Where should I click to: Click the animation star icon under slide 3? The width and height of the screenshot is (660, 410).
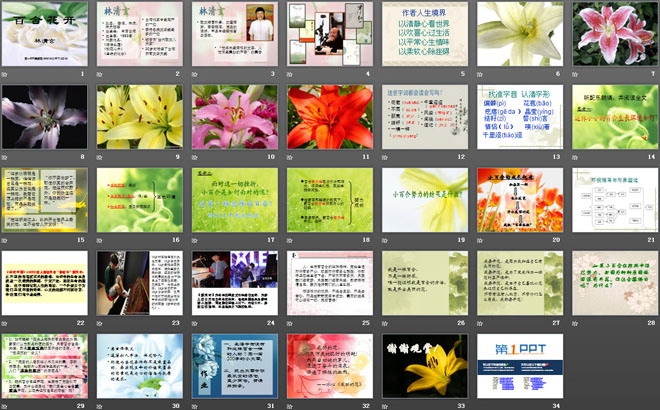pyautogui.click(x=195, y=75)
